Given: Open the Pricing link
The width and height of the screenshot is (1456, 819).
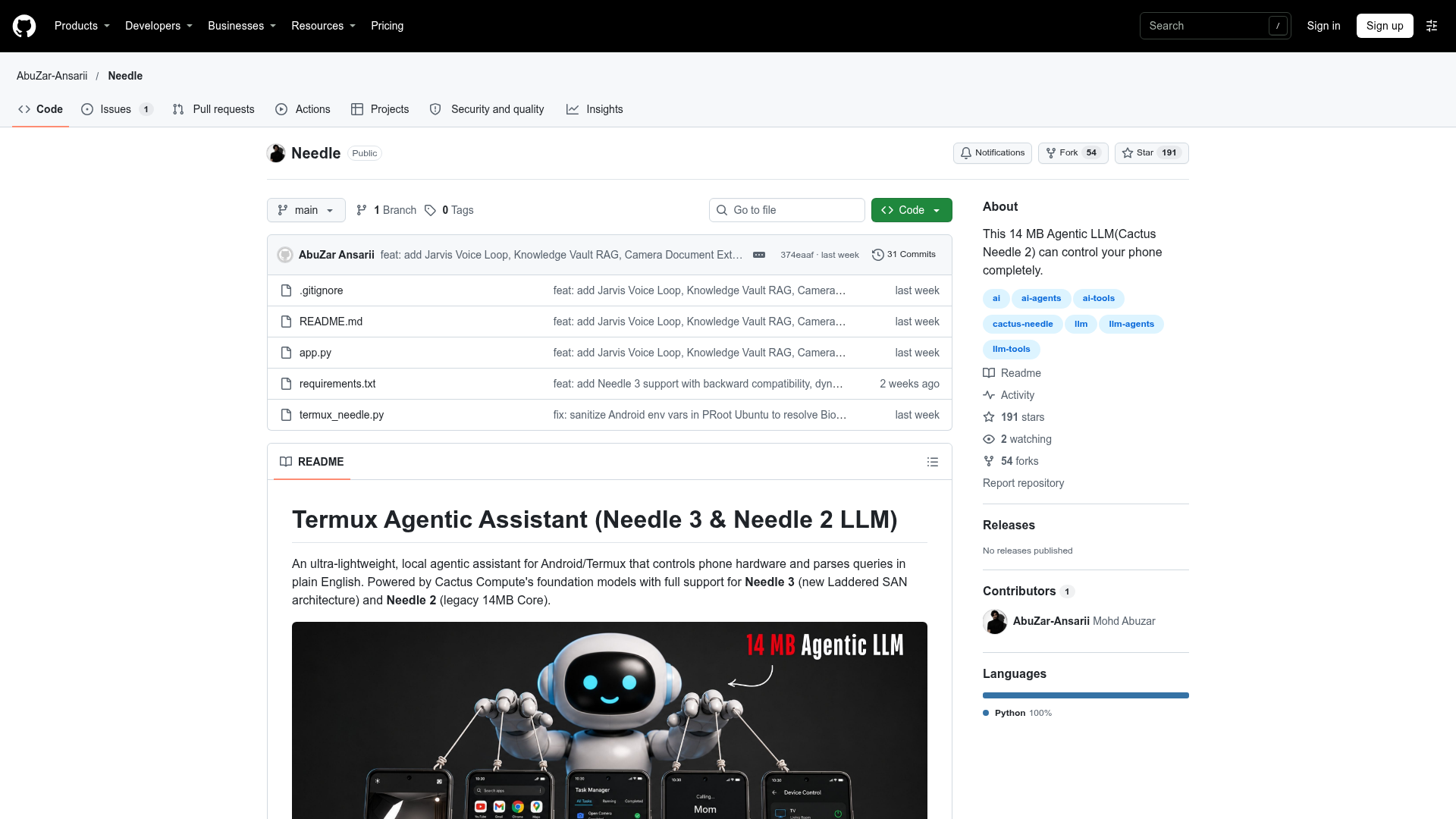Looking at the screenshot, I should [387, 26].
